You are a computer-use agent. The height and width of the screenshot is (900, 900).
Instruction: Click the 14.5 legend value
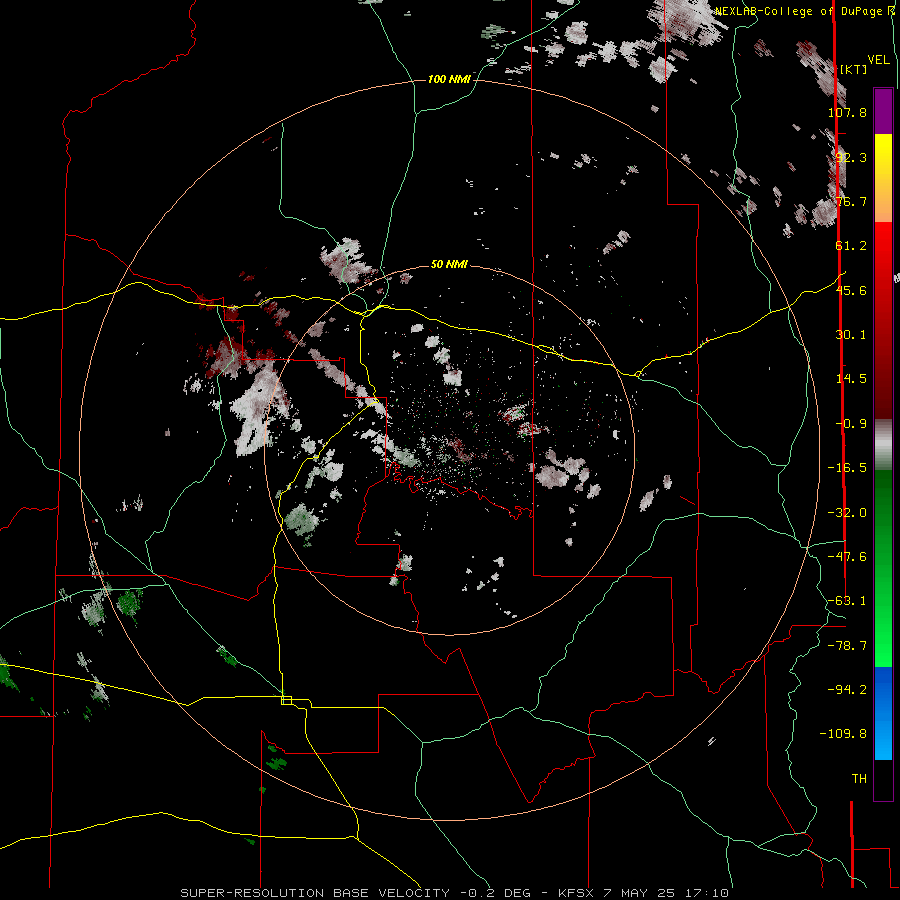pyautogui.click(x=851, y=379)
